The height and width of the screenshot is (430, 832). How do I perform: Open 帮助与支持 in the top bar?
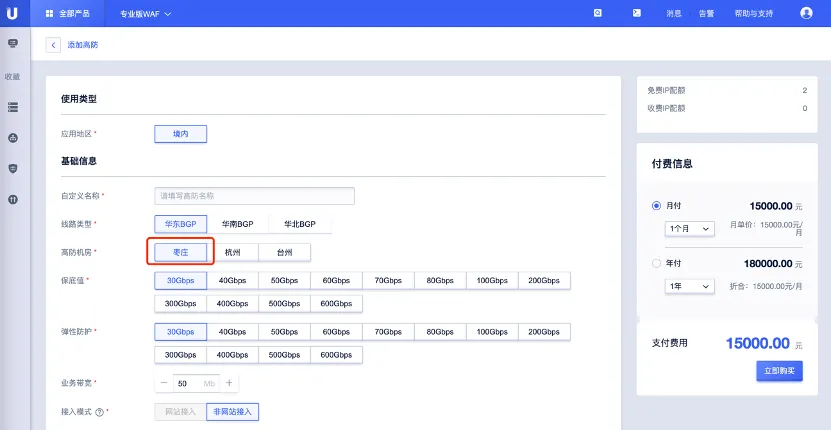click(753, 13)
